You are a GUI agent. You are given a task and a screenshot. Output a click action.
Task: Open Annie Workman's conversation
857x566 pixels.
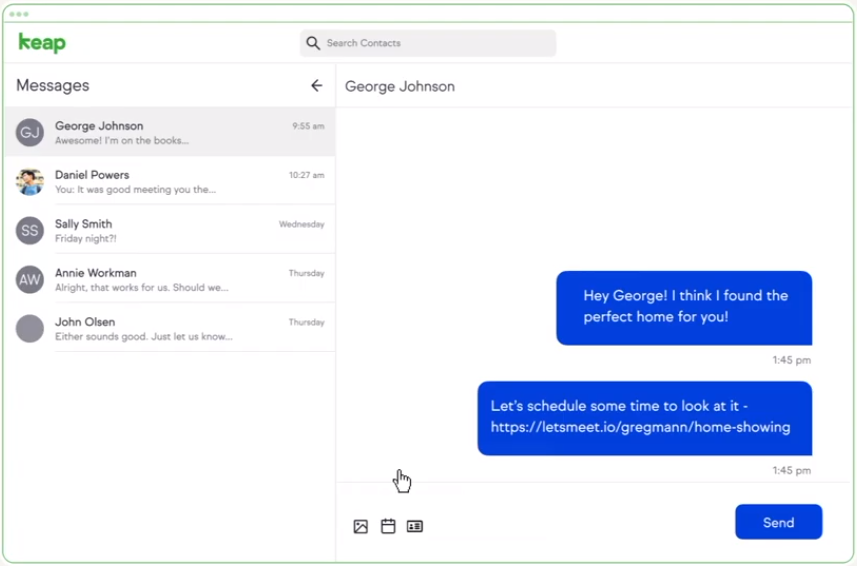(x=180, y=279)
